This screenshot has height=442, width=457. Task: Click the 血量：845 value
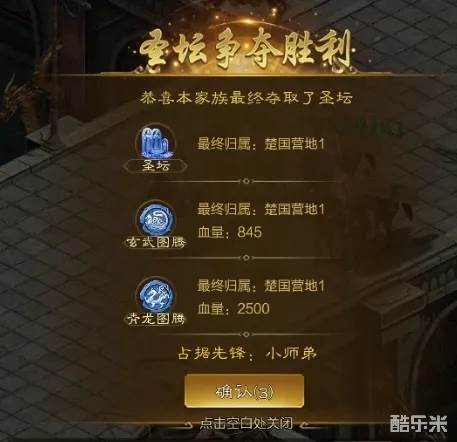(x=230, y=232)
